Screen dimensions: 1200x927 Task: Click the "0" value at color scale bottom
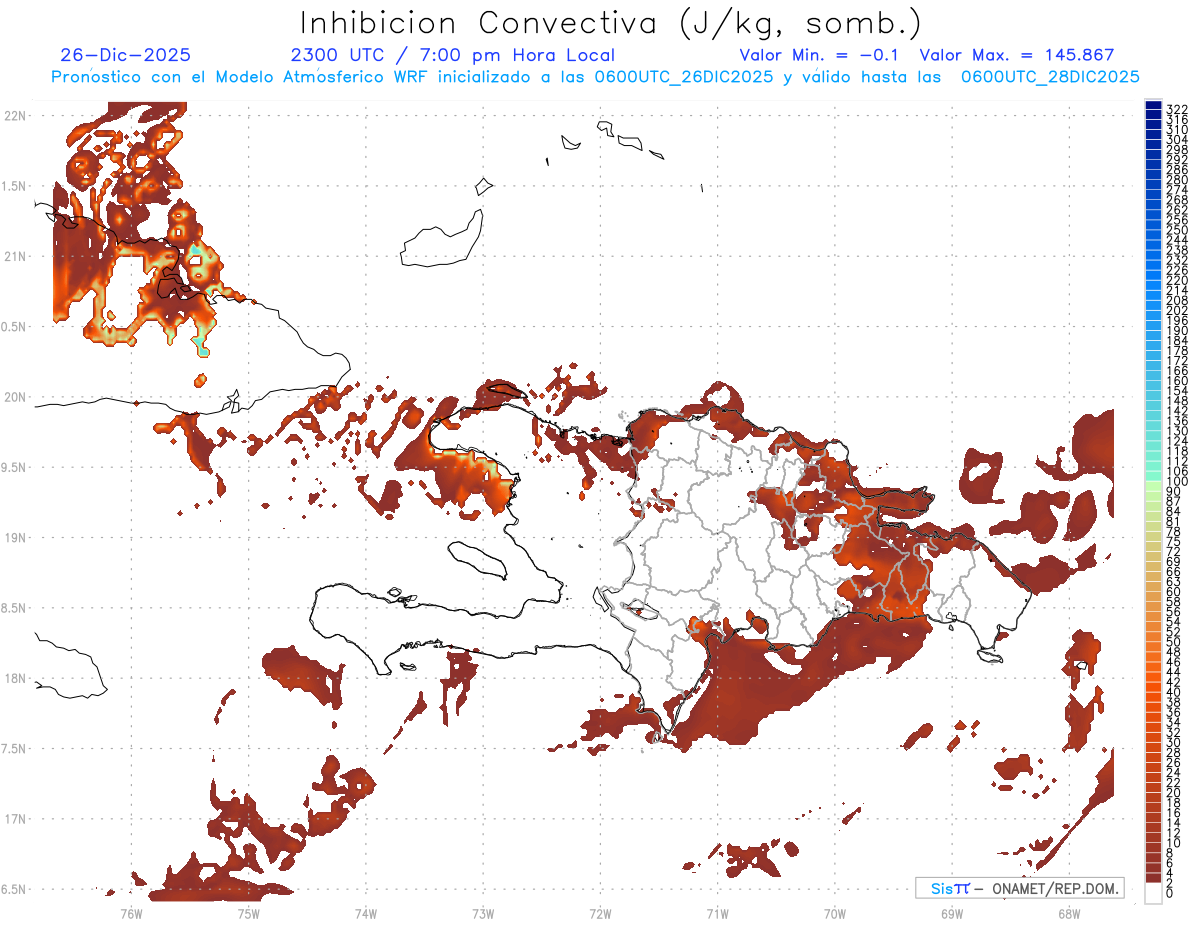pos(1170,893)
